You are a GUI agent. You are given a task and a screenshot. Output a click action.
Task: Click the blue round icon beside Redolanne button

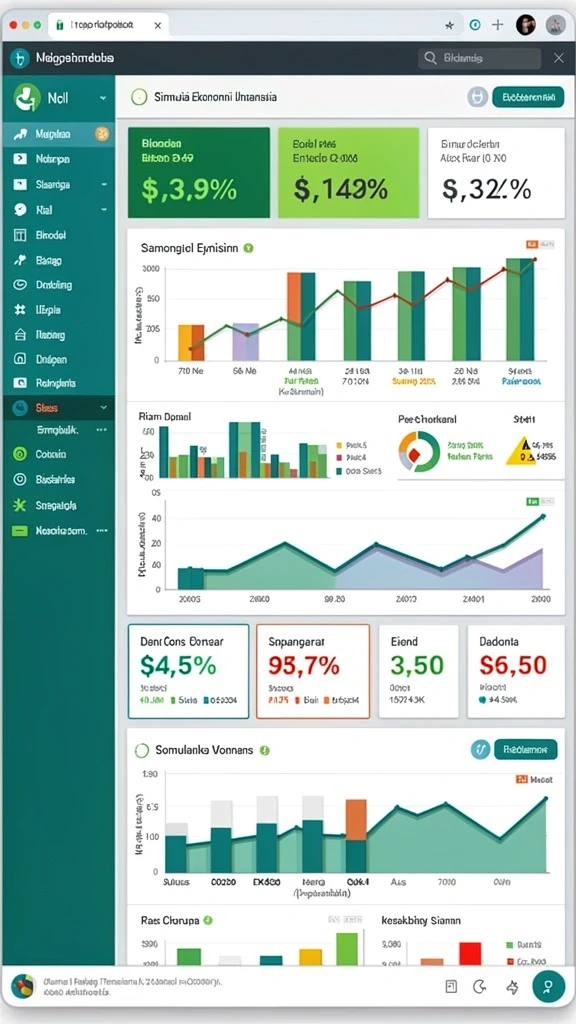[480, 750]
